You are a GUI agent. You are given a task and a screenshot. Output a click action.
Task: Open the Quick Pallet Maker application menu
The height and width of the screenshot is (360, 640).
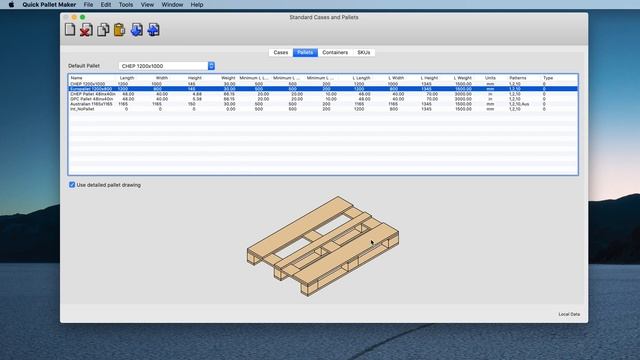(49, 4)
